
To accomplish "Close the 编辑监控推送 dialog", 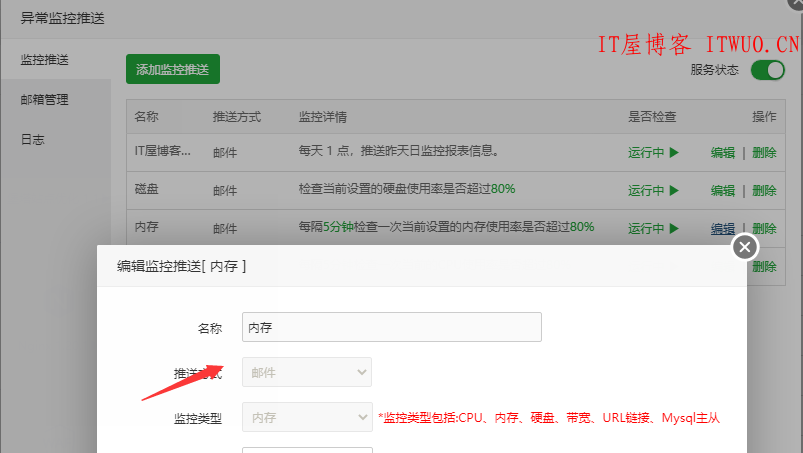I will click(745, 247).
